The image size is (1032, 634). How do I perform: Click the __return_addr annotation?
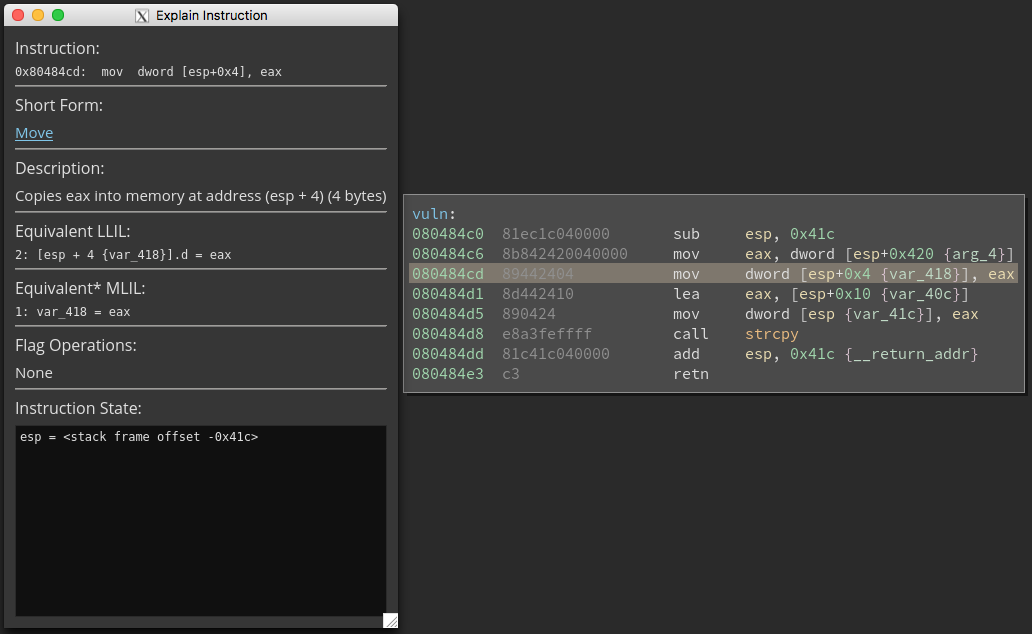click(912, 354)
